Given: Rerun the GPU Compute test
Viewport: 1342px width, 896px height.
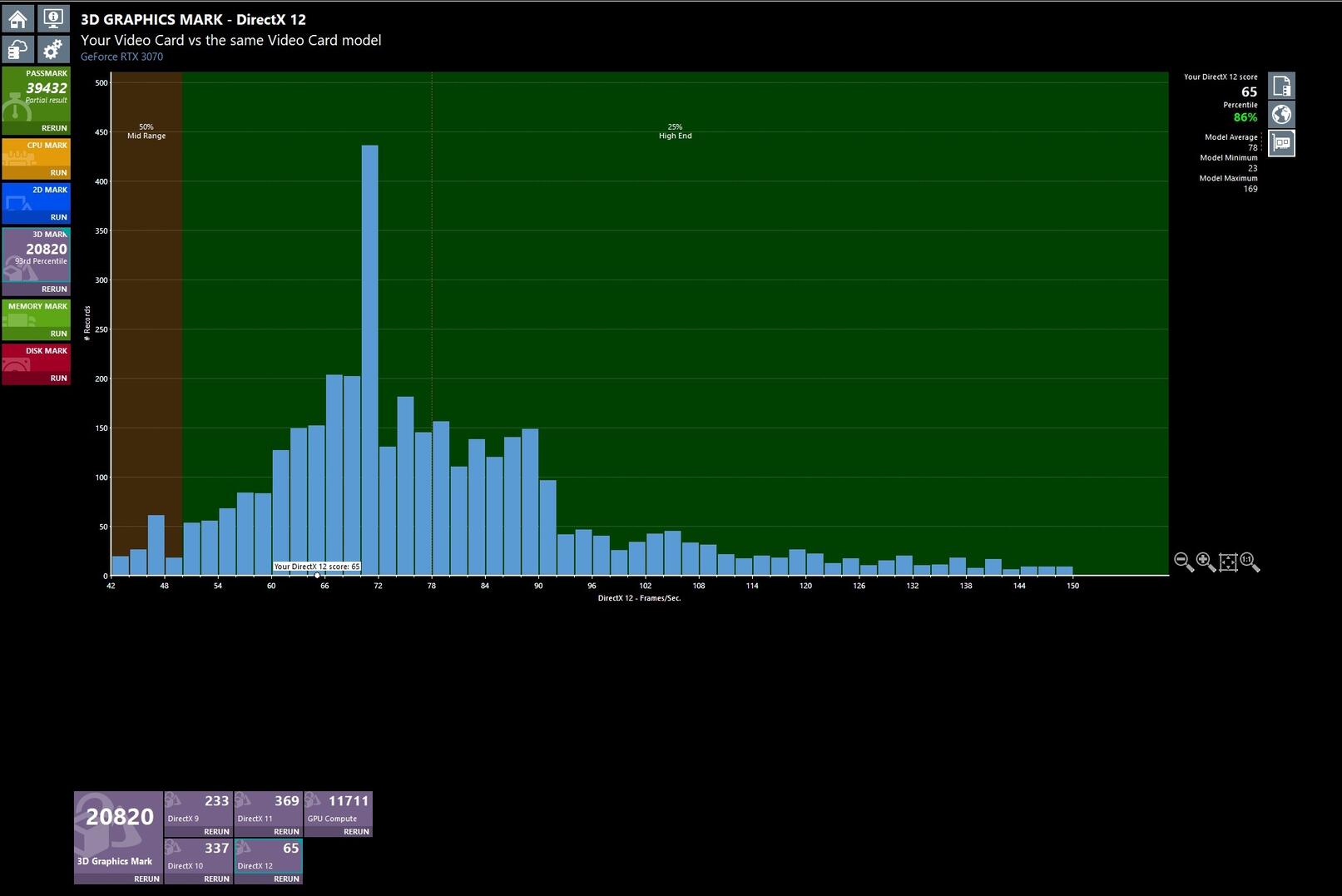Looking at the screenshot, I should [x=356, y=832].
